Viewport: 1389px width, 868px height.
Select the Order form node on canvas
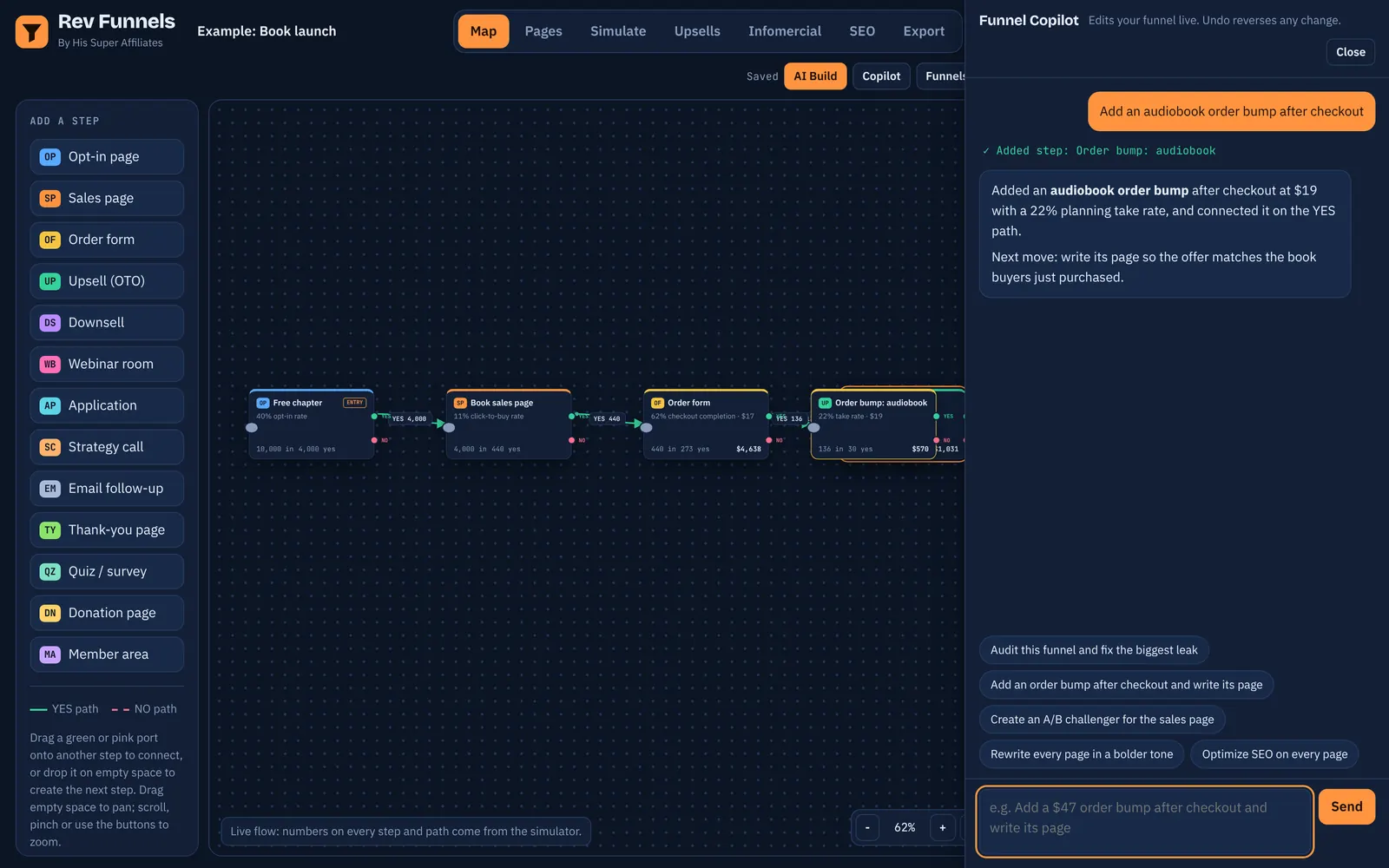coord(706,424)
